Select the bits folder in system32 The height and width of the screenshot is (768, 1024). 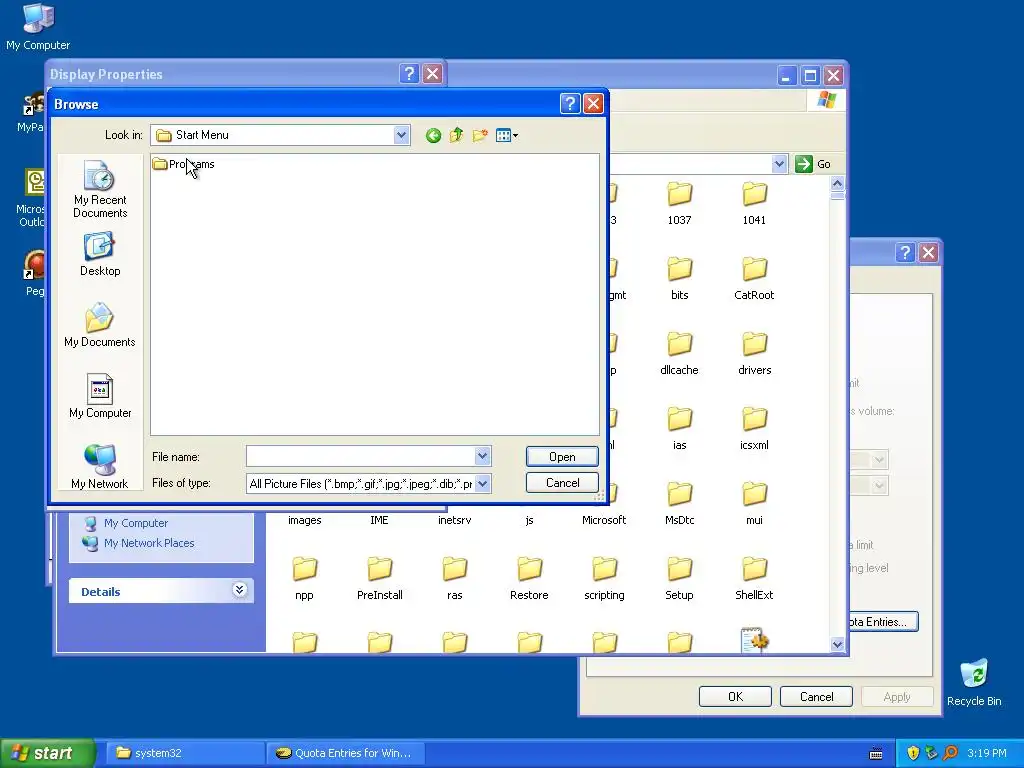(679, 278)
